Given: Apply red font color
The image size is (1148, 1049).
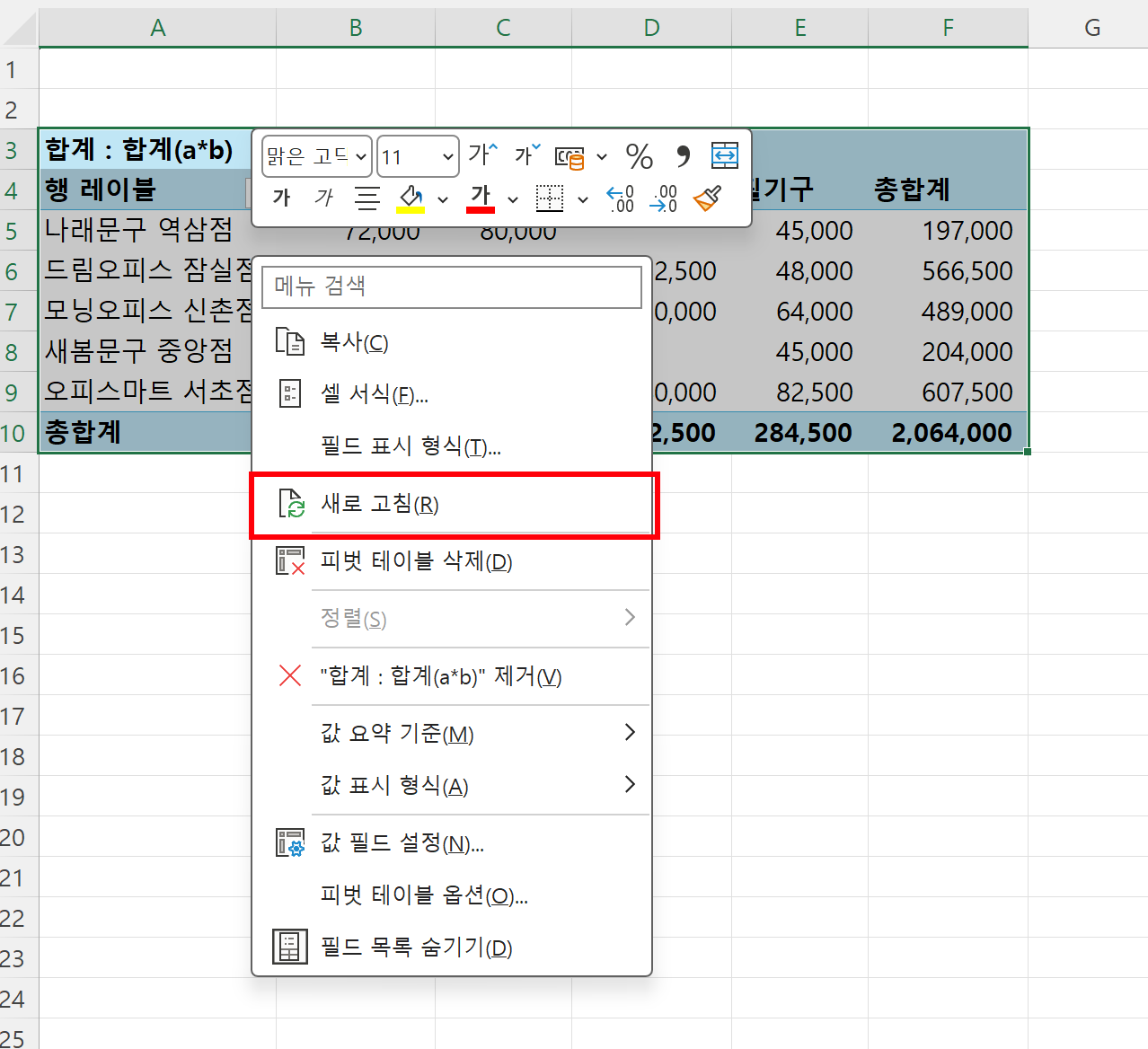Looking at the screenshot, I should click(x=481, y=198).
